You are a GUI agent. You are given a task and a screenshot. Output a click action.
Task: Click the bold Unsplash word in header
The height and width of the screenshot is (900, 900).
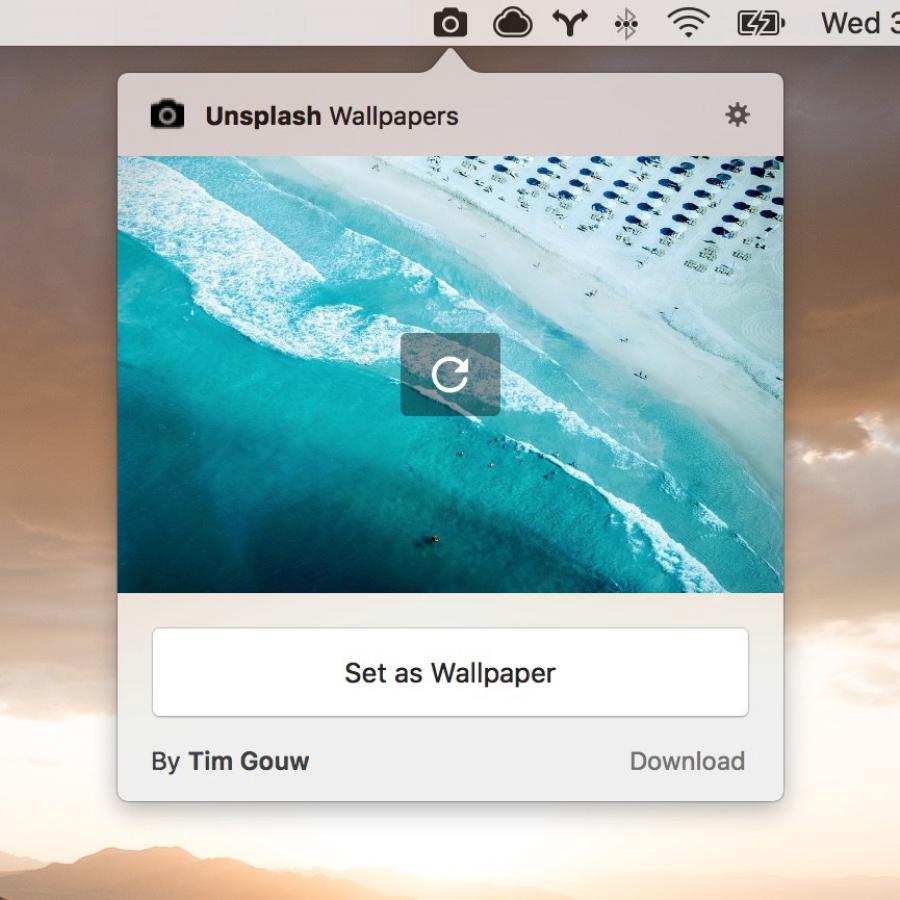263,116
